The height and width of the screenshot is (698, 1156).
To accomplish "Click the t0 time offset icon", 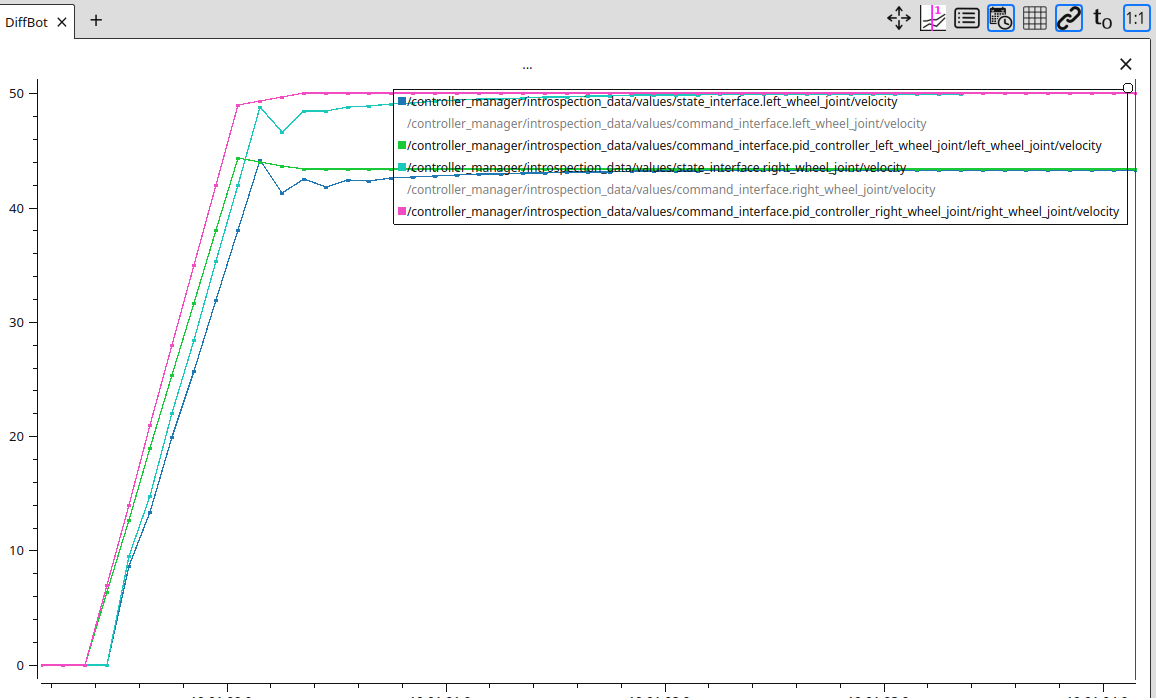I will [x=1102, y=18].
